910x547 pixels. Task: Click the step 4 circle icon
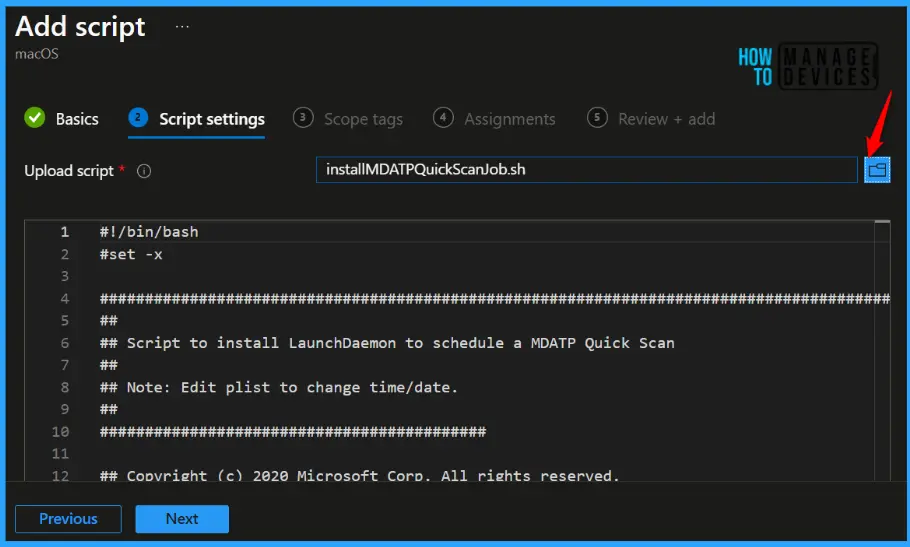click(443, 117)
